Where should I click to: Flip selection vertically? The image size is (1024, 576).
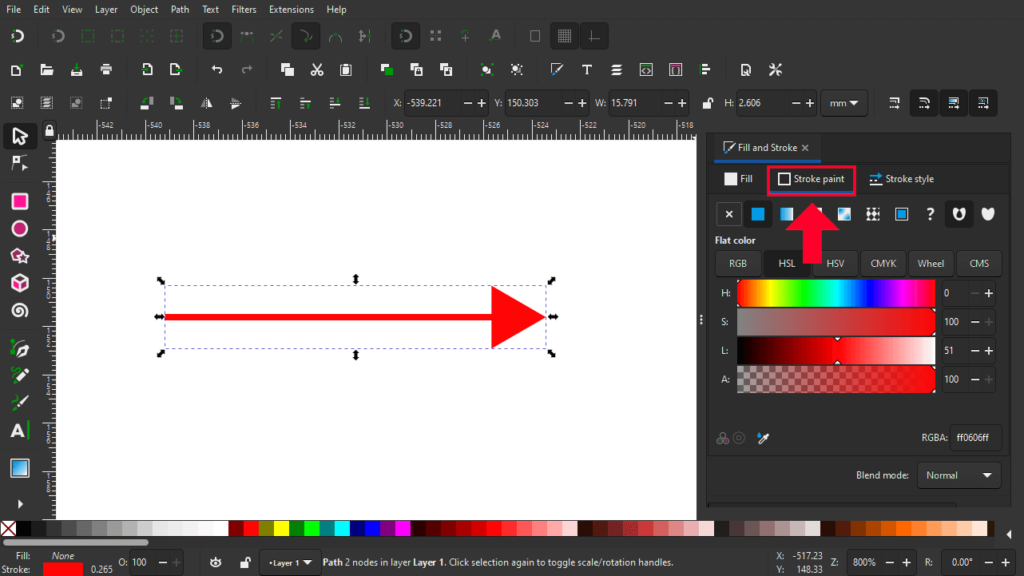236,103
